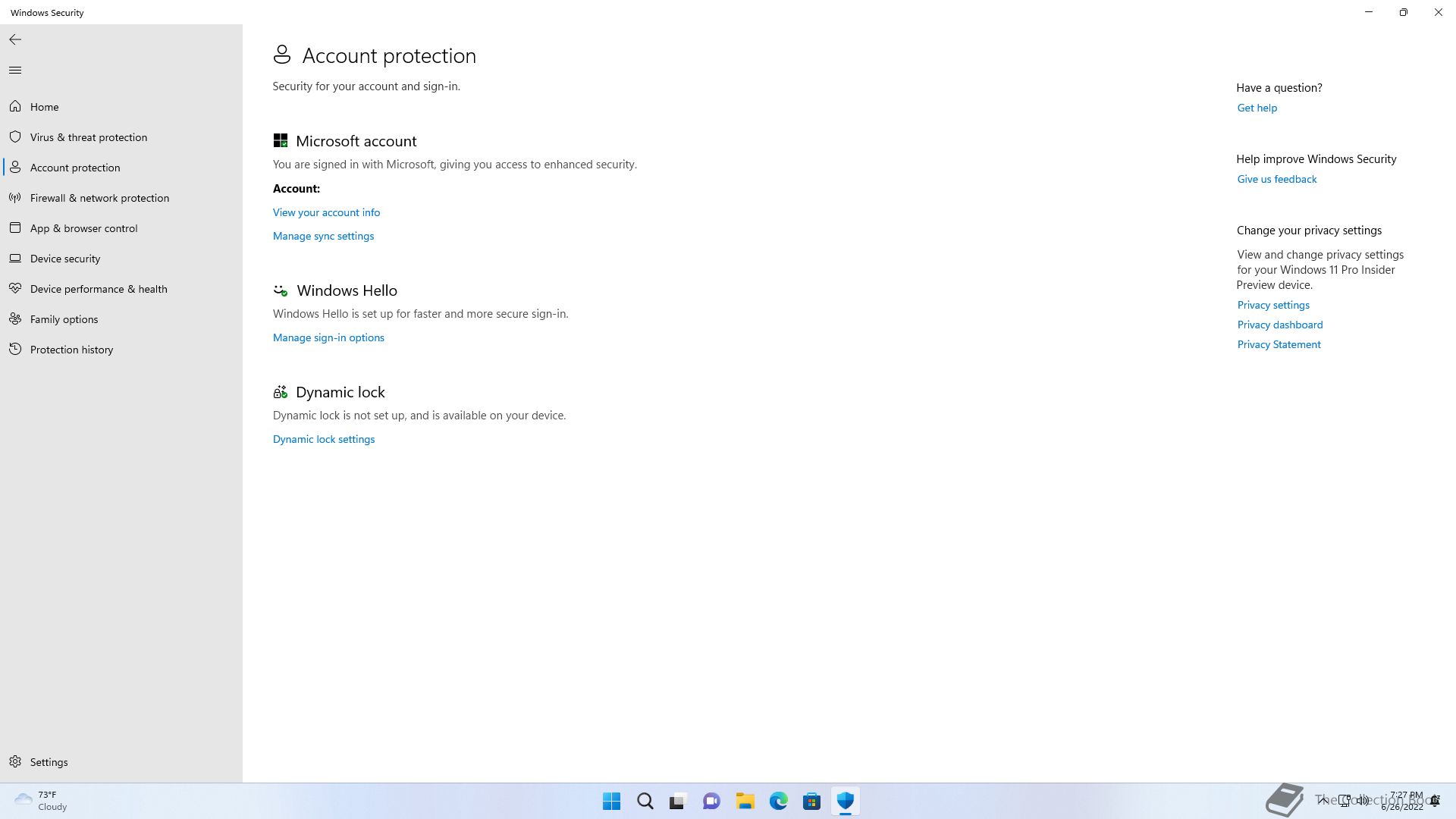Click the Windows Hello smiley icon
The height and width of the screenshot is (819, 1456).
pyautogui.click(x=281, y=290)
